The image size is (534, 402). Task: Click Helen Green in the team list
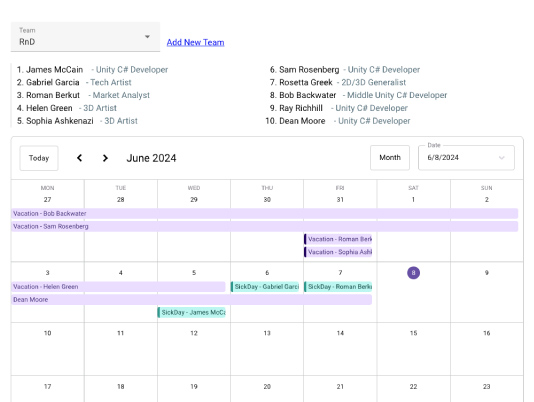click(49, 108)
